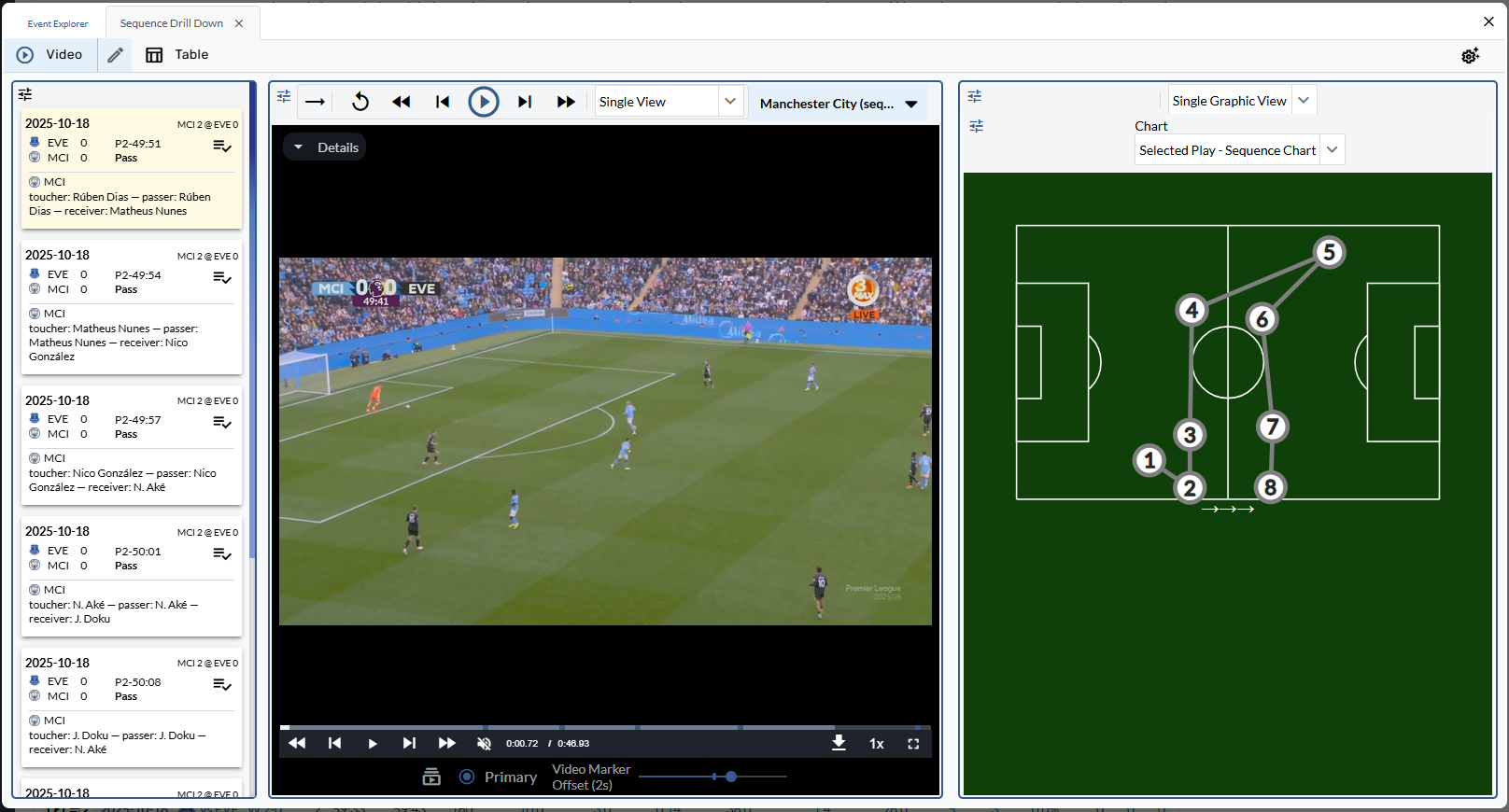Select the J. Doku to N. Aké pass
Viewport: 1509px width, 812px height.
[x=132, y=707]
